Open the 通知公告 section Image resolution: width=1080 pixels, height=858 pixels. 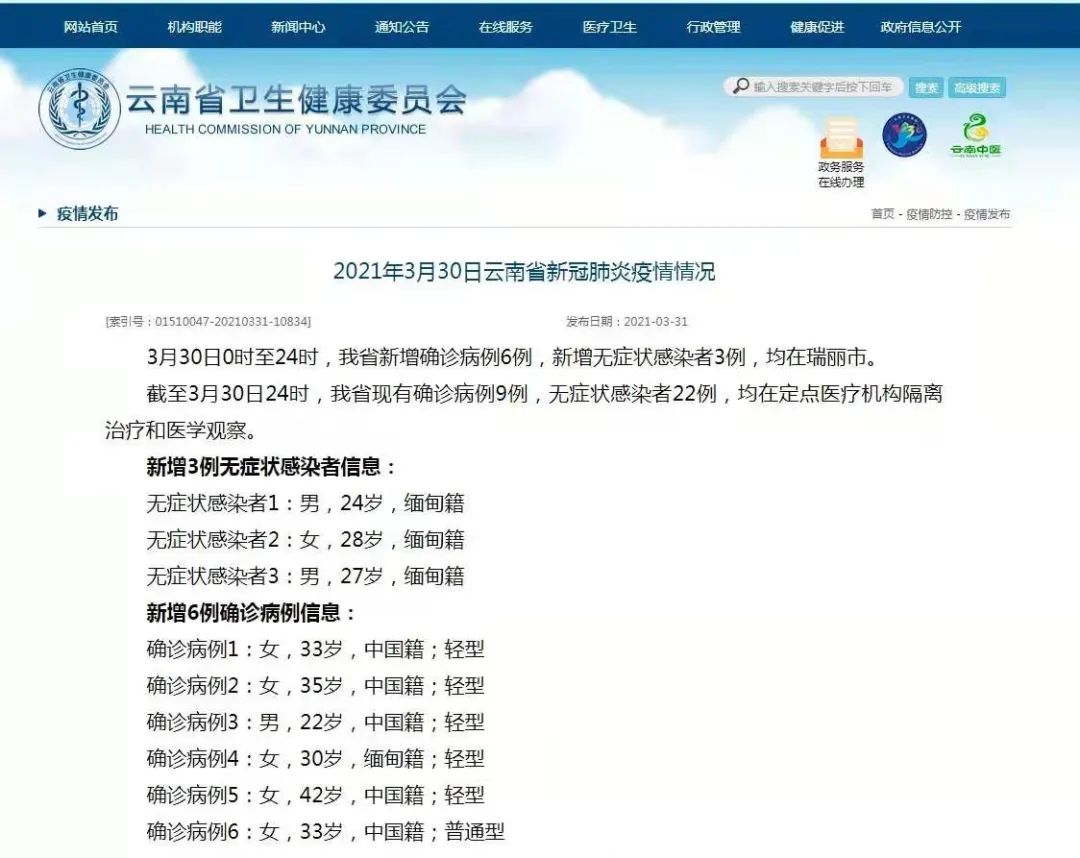point(402,27)
